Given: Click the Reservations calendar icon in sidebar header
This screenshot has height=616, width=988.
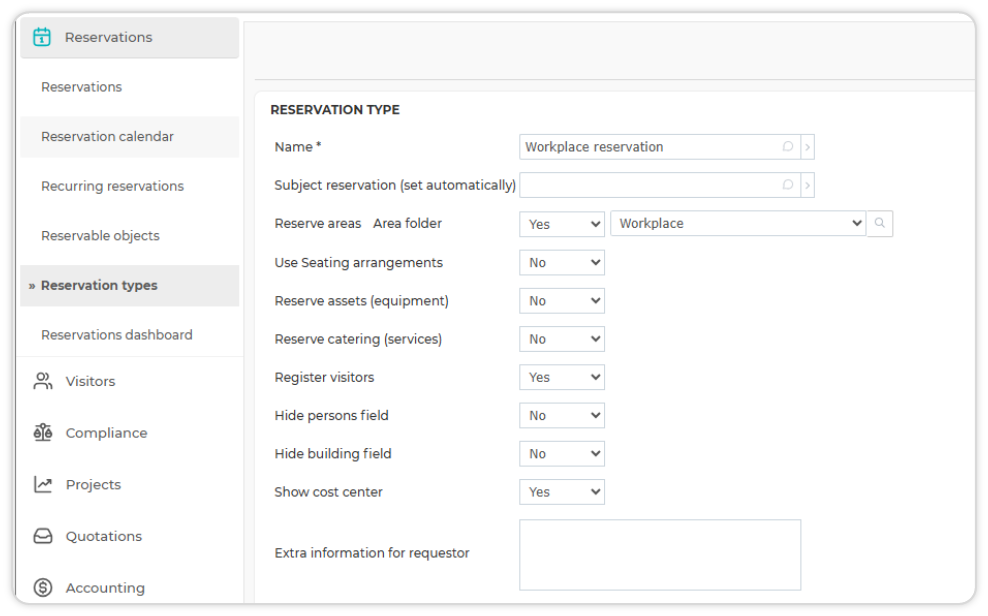Looking at the screenshot, I should [42, 37].
